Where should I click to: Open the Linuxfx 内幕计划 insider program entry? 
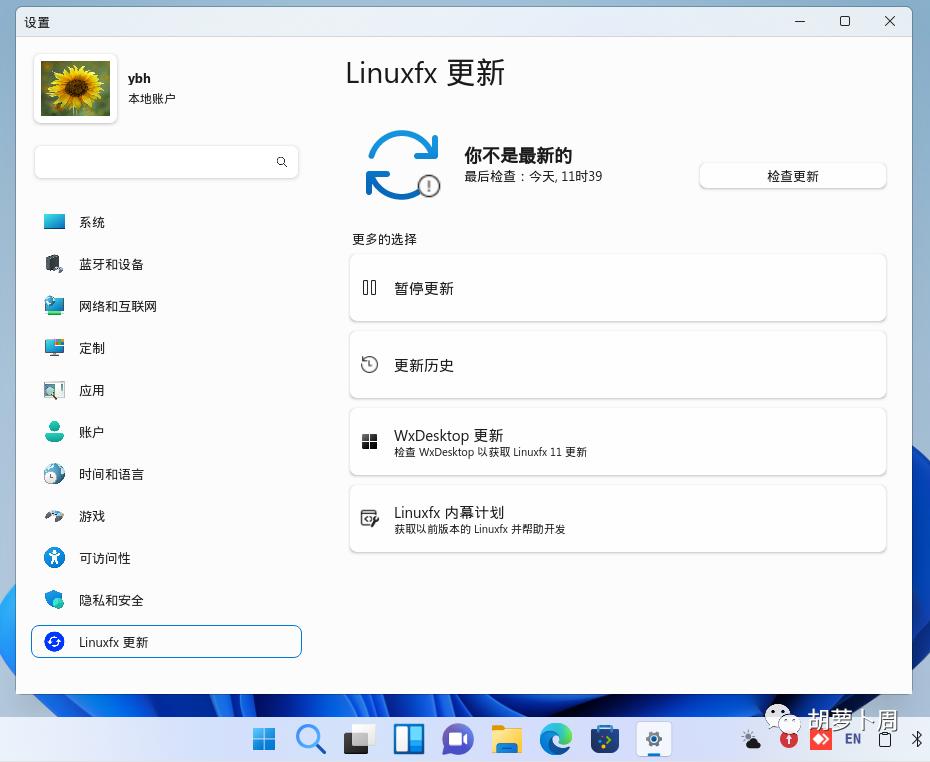tap(617, 518)
